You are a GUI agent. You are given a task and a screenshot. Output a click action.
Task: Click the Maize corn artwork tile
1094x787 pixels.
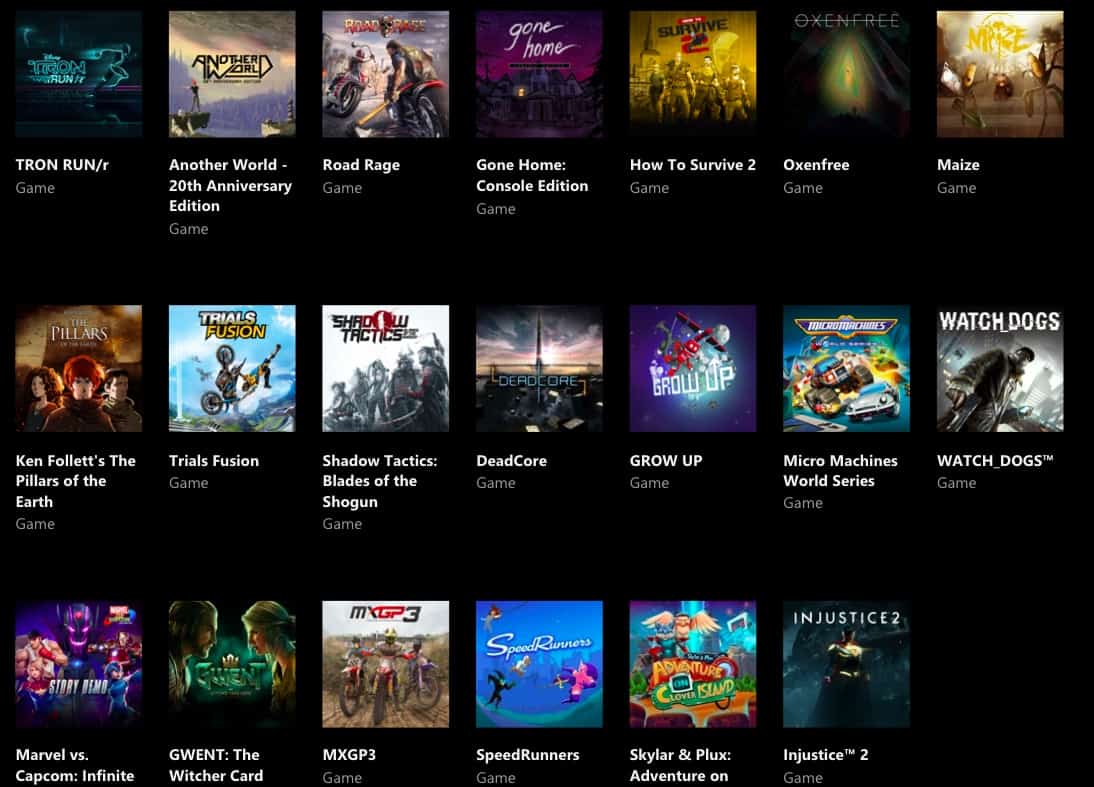click(1000, 74)
